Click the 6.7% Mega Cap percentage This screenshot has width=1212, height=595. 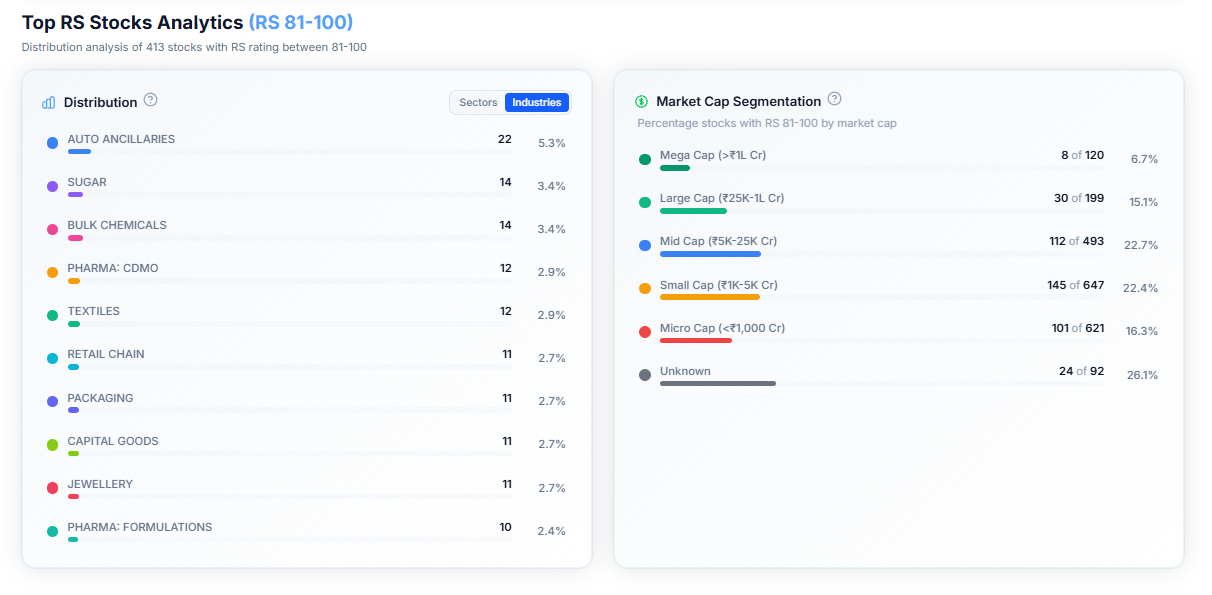point(1145,159)
